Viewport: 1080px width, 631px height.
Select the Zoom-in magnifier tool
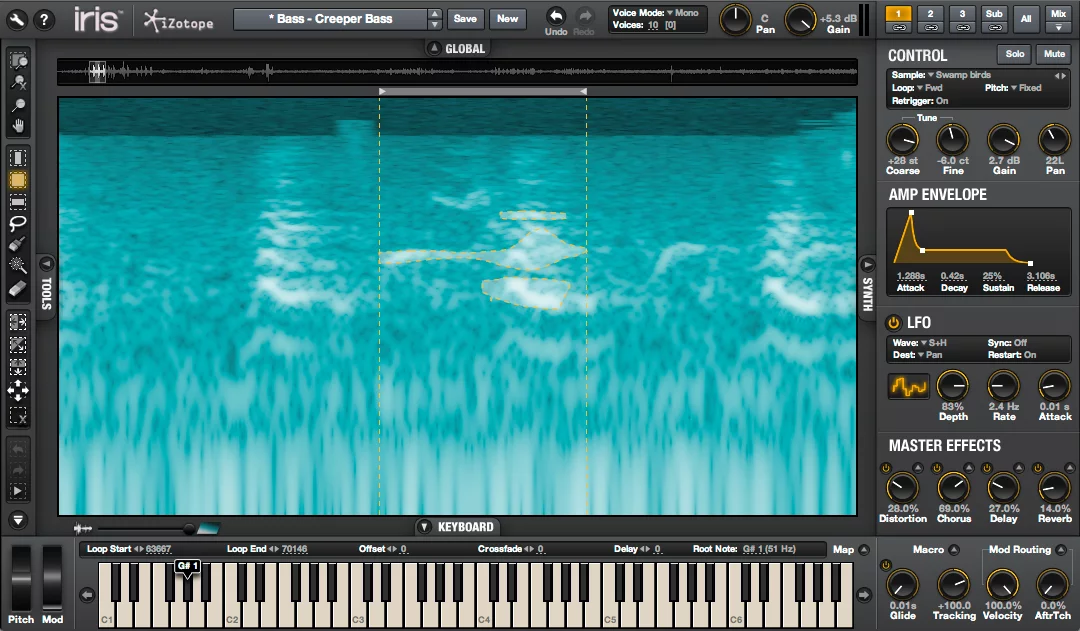point(17,104)
